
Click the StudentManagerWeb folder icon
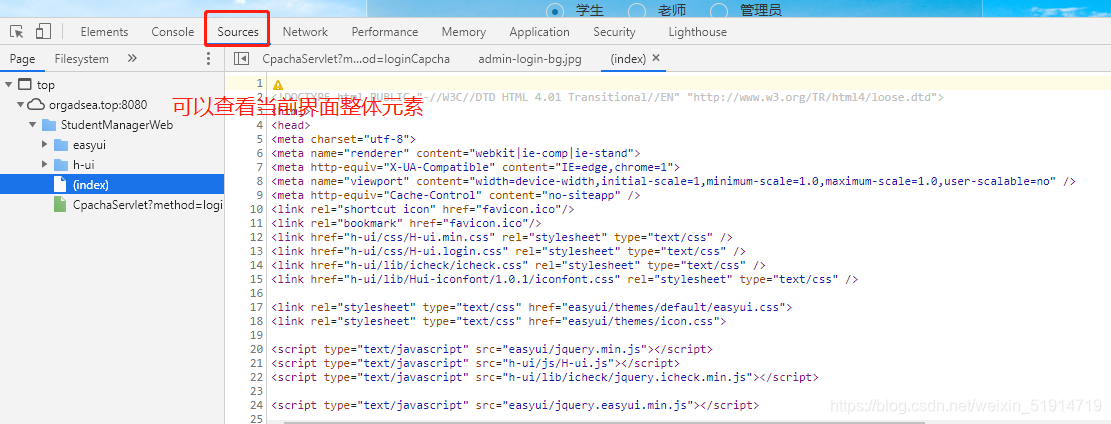[x=49, y=125]
